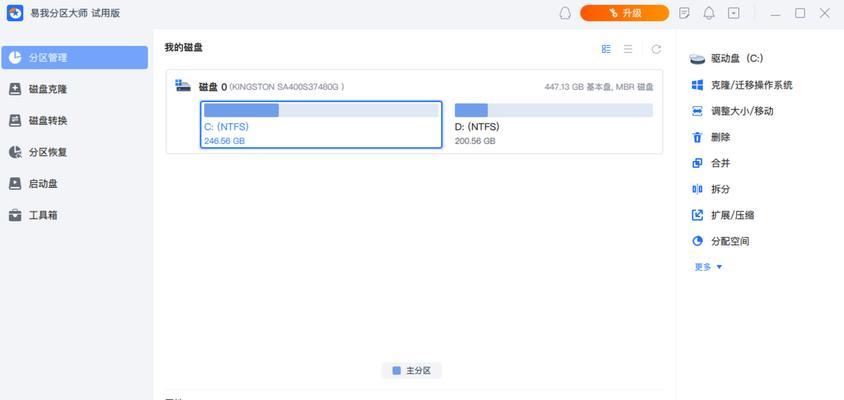
Task: Click the 升级 upgrade button
Action: 624,13
